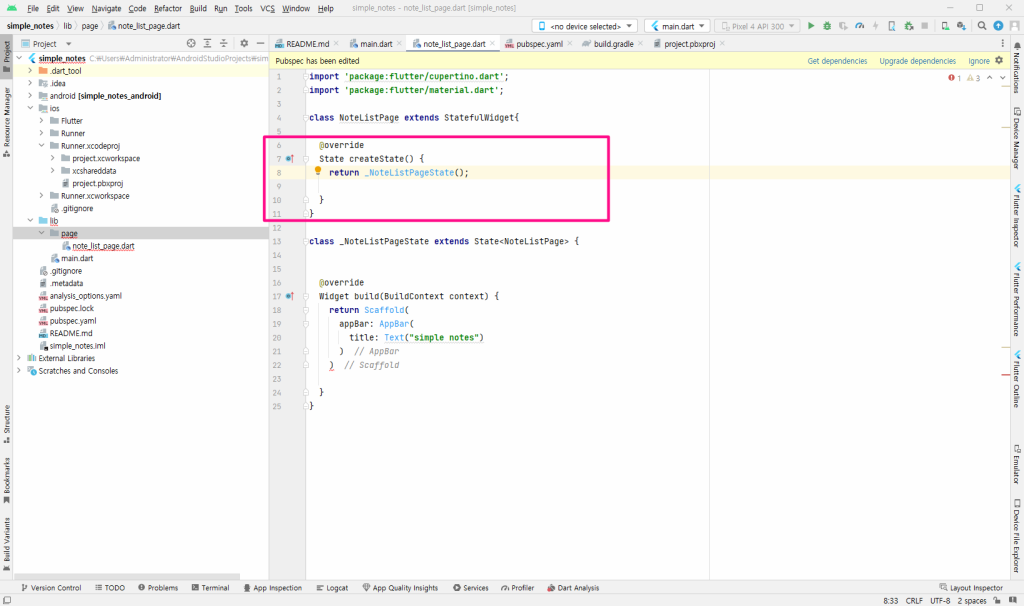Expand the android folder in tree

point(30,95)
